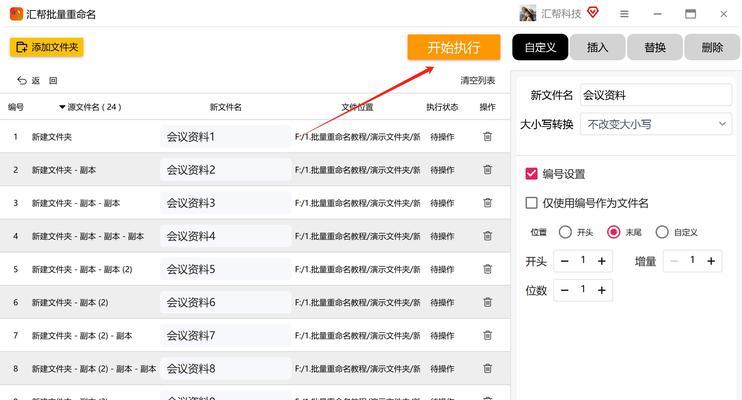Edit the 新文件名 input field 会议资料

pos(656,95)
